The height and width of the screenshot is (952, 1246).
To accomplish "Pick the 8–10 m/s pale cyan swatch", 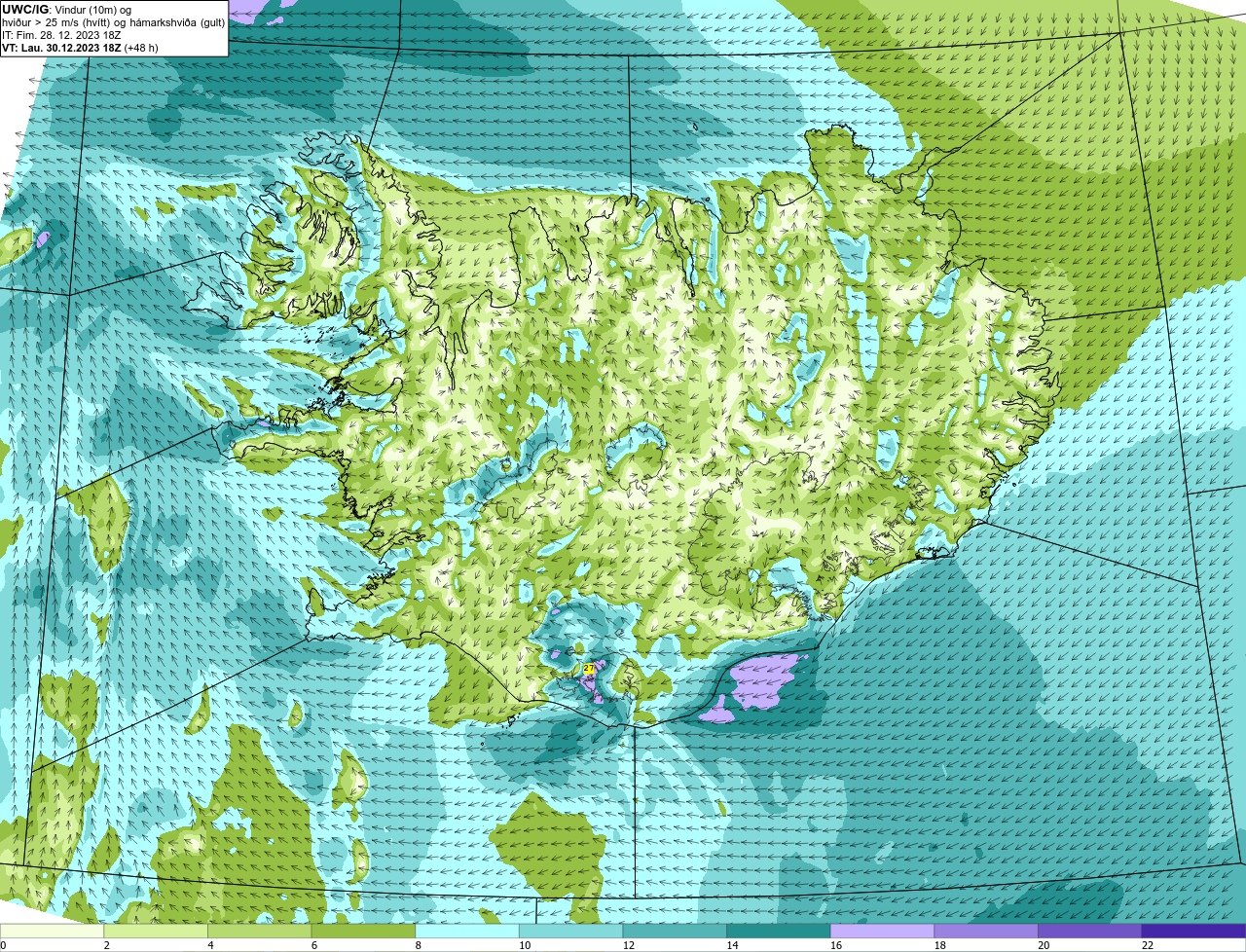I will (467, 931).
